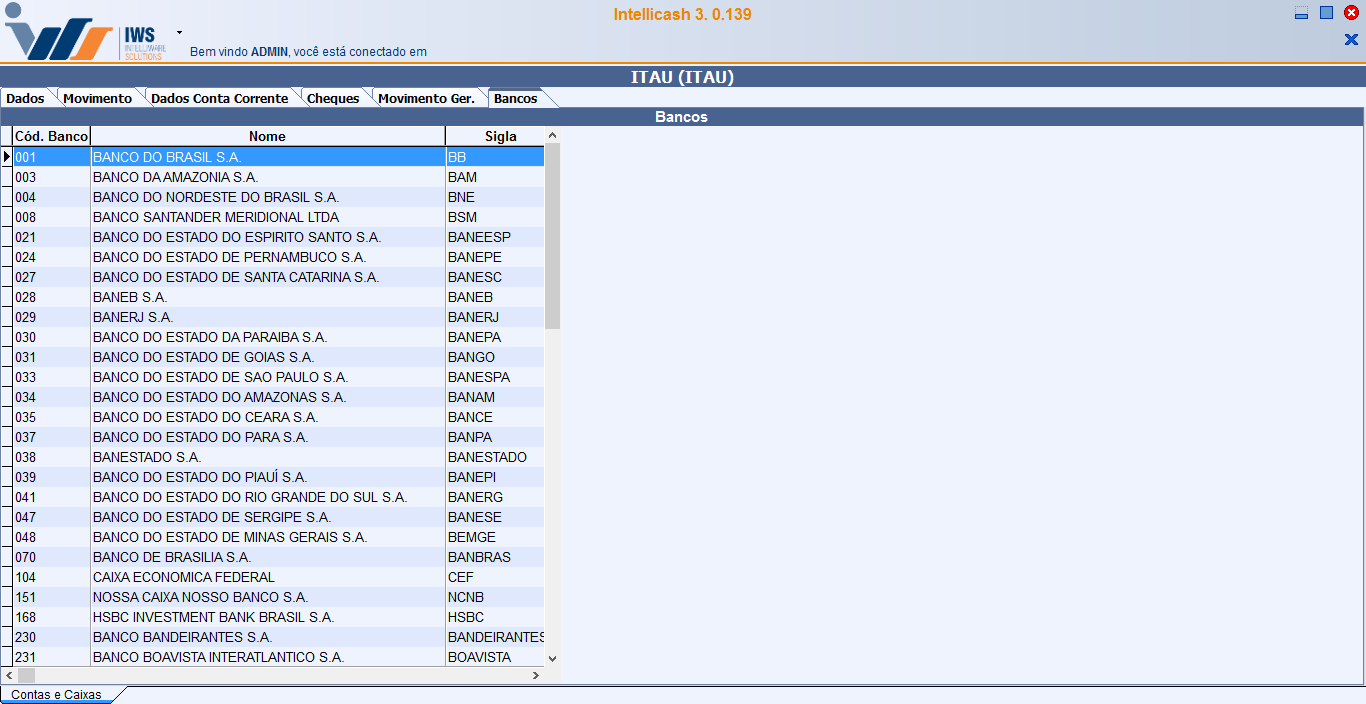This screenshot has width=1366, height=704.
Task: Close the Intellicash application with red button
Action: [1351, 13]
